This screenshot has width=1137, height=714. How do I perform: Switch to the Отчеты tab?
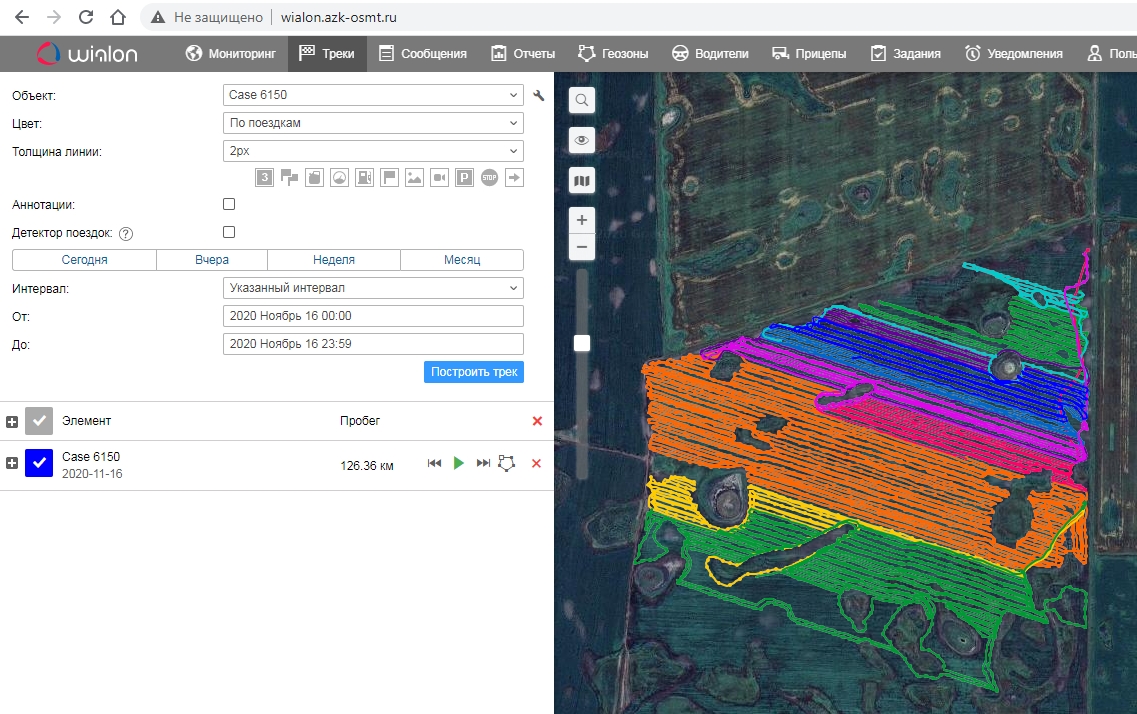pos(524,54)
